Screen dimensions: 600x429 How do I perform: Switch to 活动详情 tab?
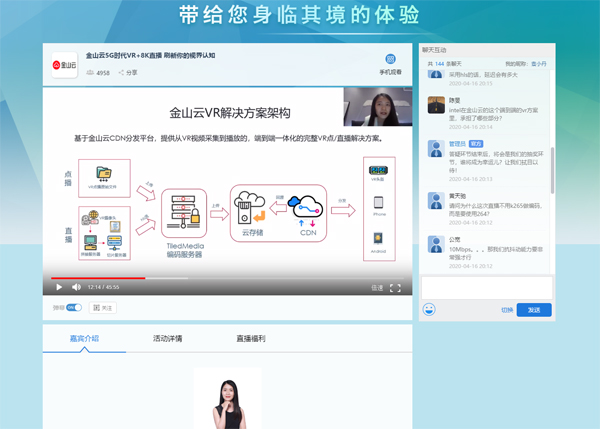point(167,339)
